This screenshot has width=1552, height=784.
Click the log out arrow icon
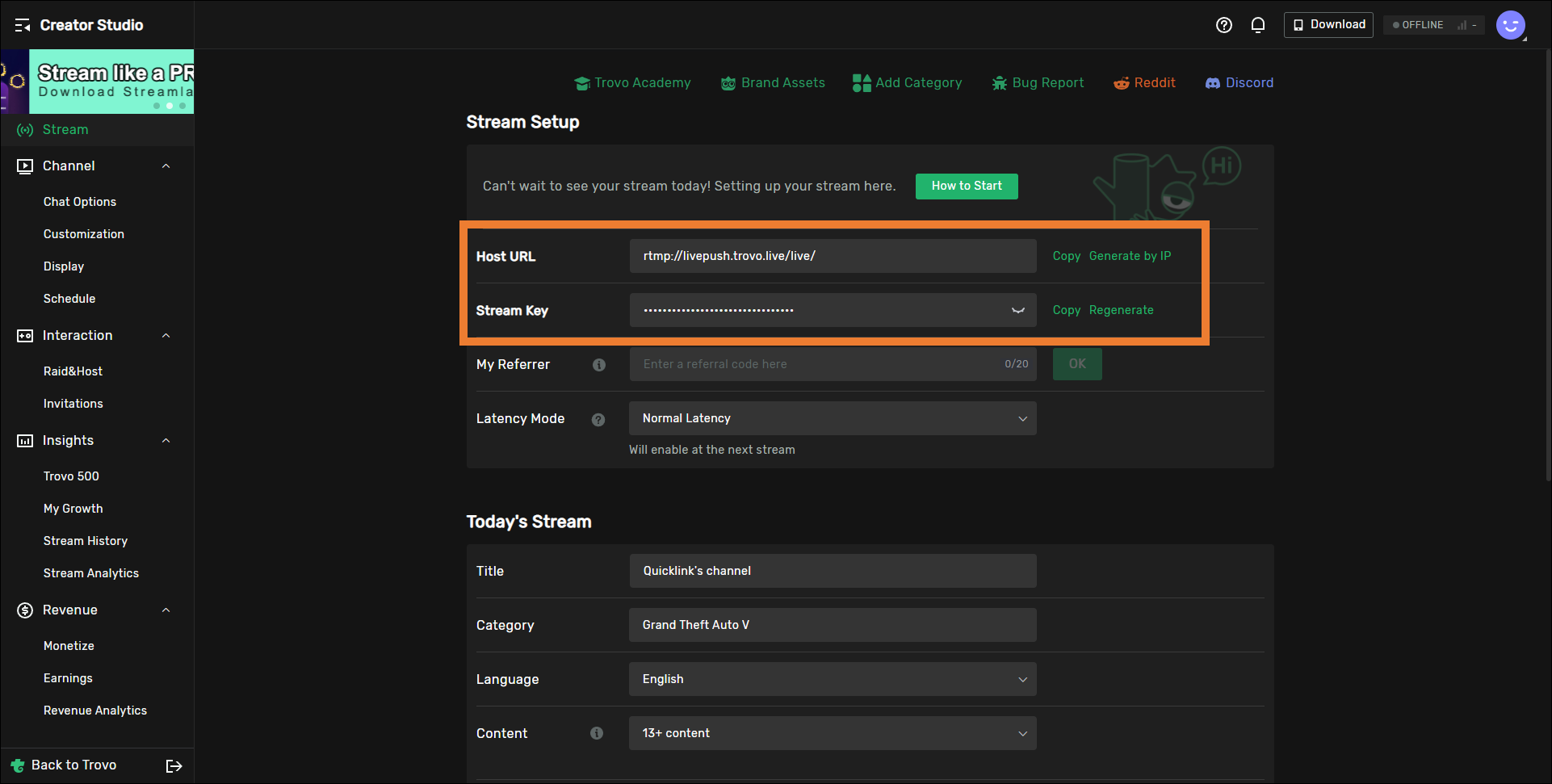(174, 766)
